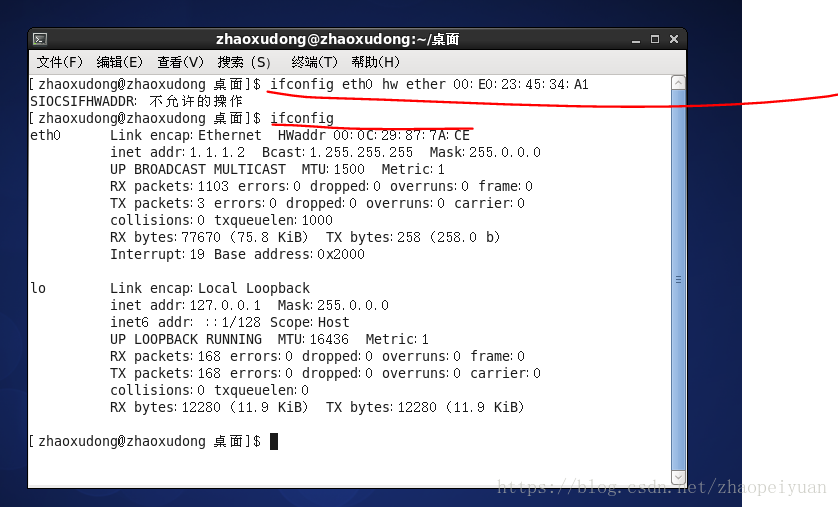Click the vertical scrollbar thumb
This screenshot has height=507, width=838.
tap(678, 280)
